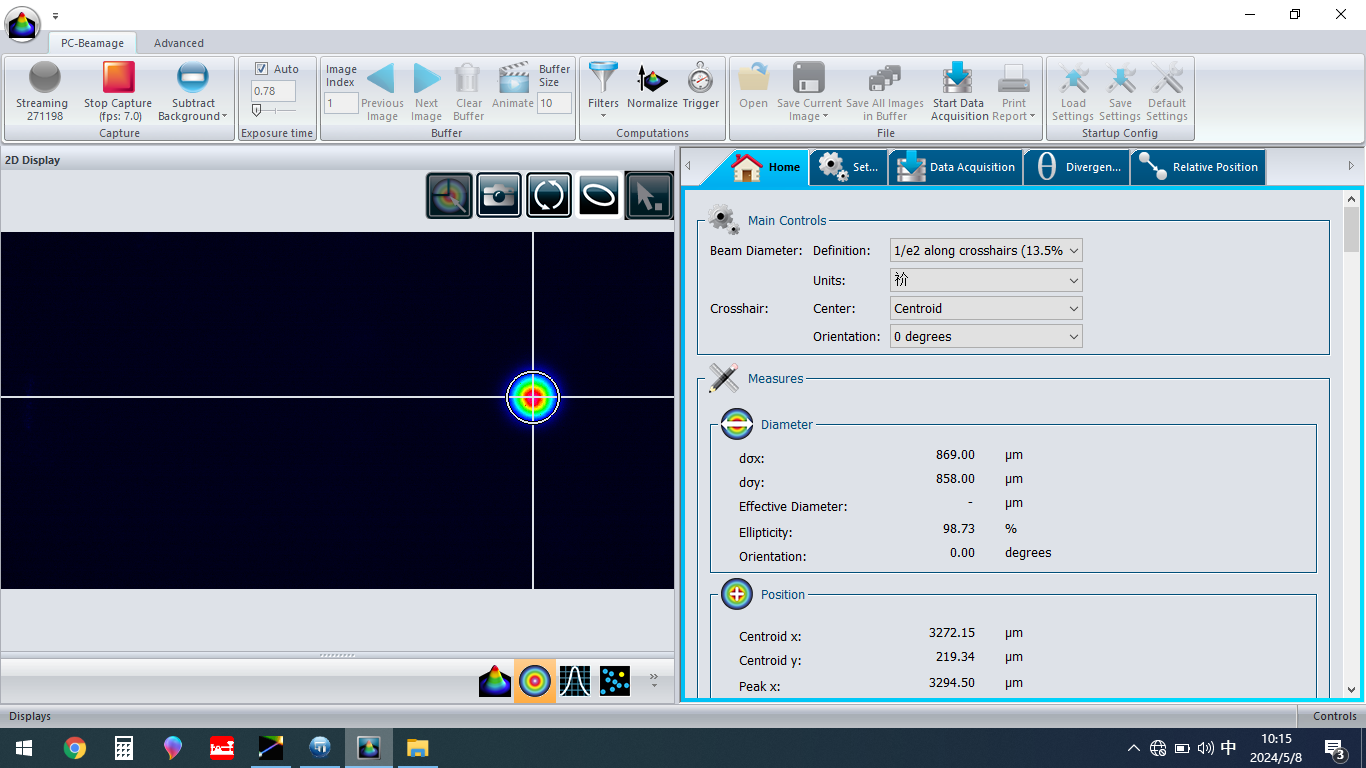Open the Crosshair Orientation dropdown
1366x768 pixels.
click(x=986, y=337)
